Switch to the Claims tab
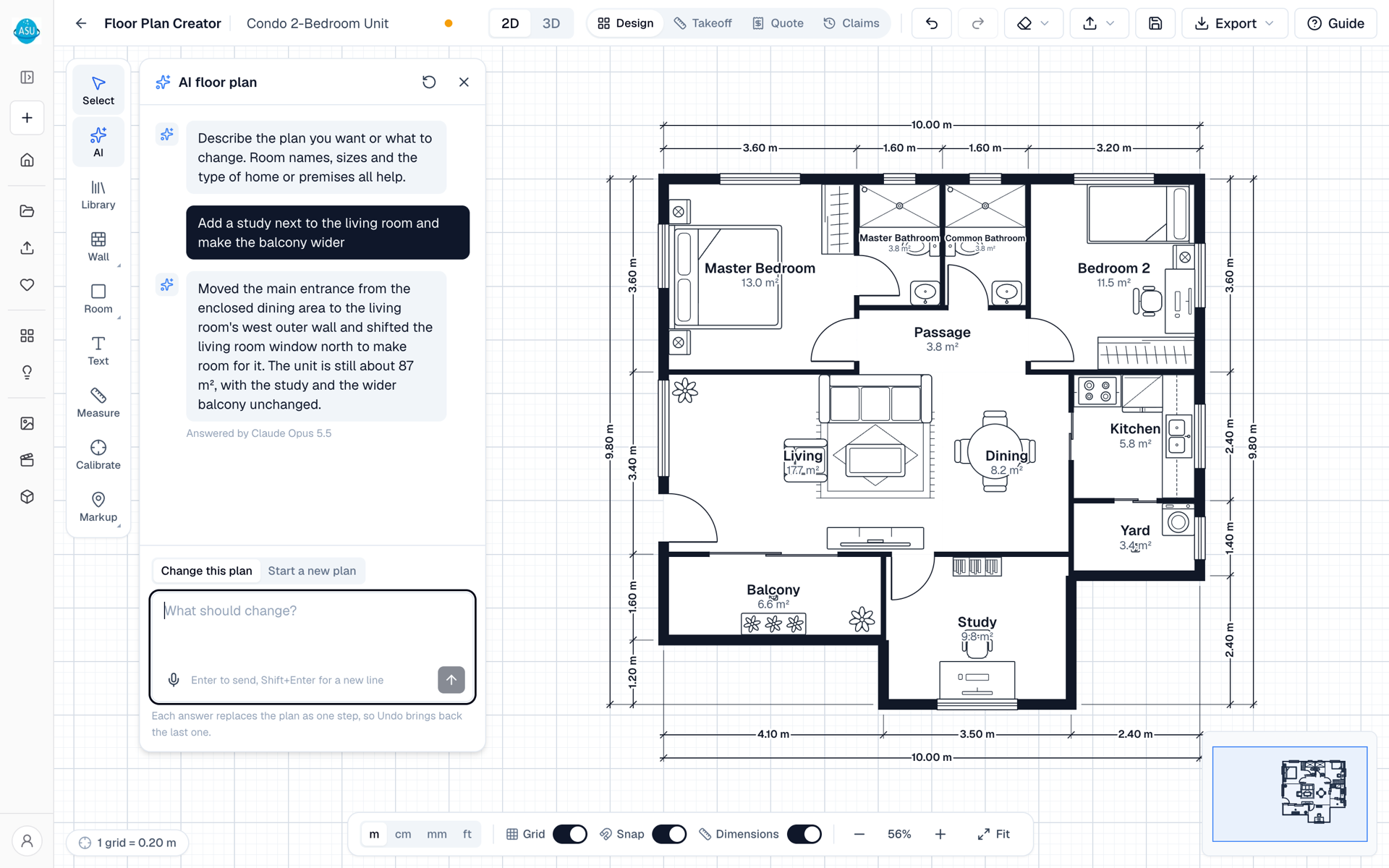 pyautogui.click(x=851, y=23)
